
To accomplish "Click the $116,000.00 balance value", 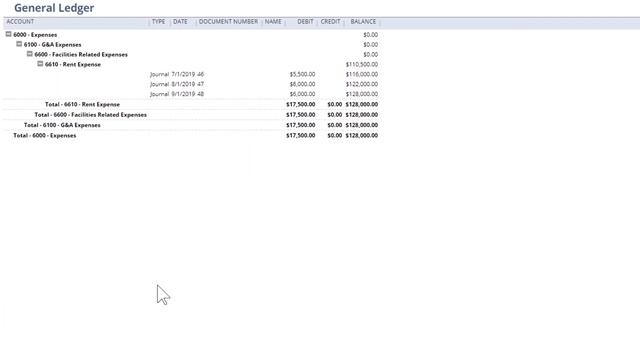I will click(362, 74).
